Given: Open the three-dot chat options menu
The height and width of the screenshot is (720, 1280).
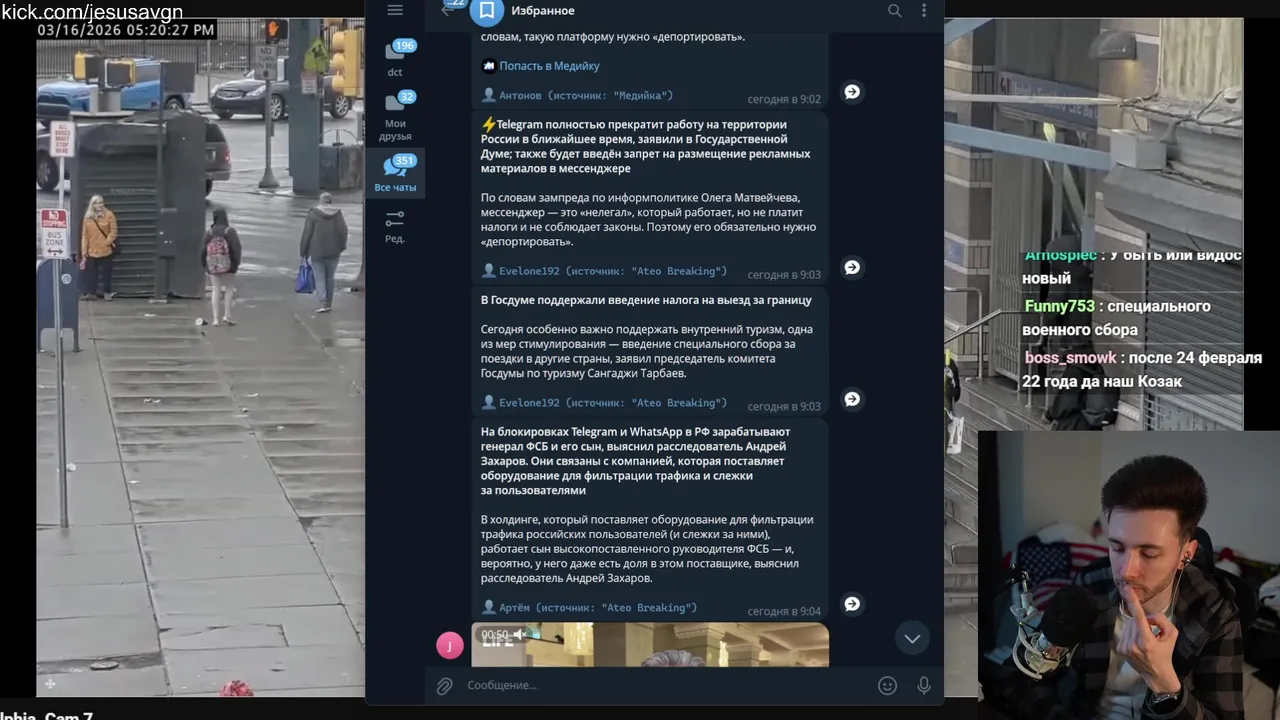Looking at the screenshot, I should click(924, 11).
